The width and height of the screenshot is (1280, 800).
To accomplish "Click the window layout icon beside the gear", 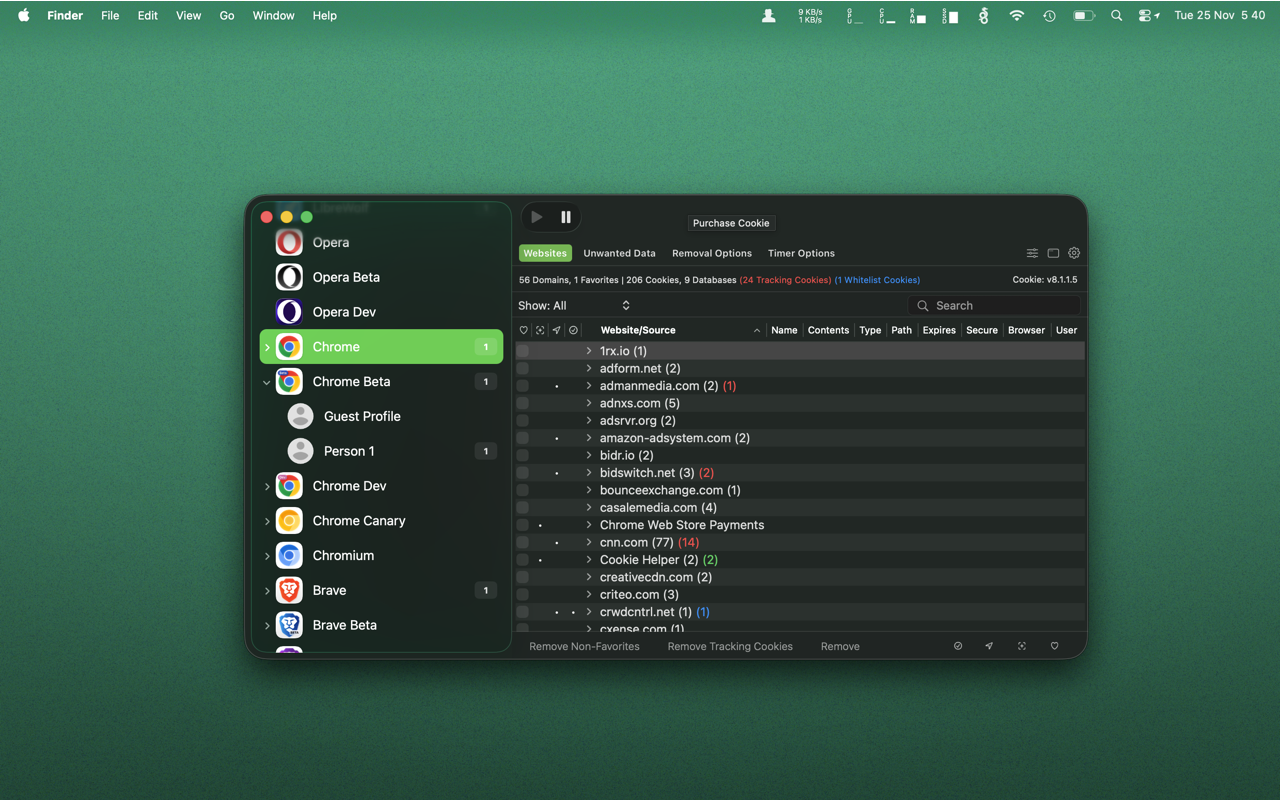I will click(1053, 253).
